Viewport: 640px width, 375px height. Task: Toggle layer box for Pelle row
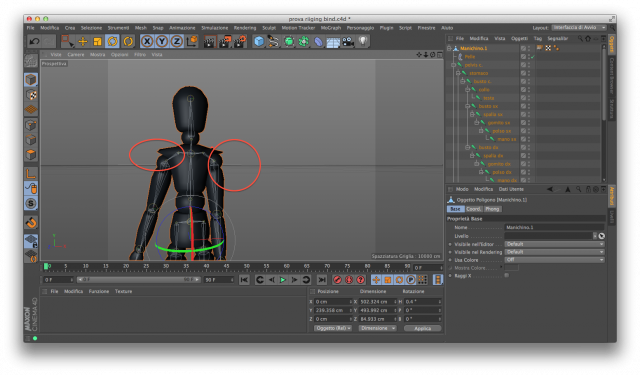(523, 57)
